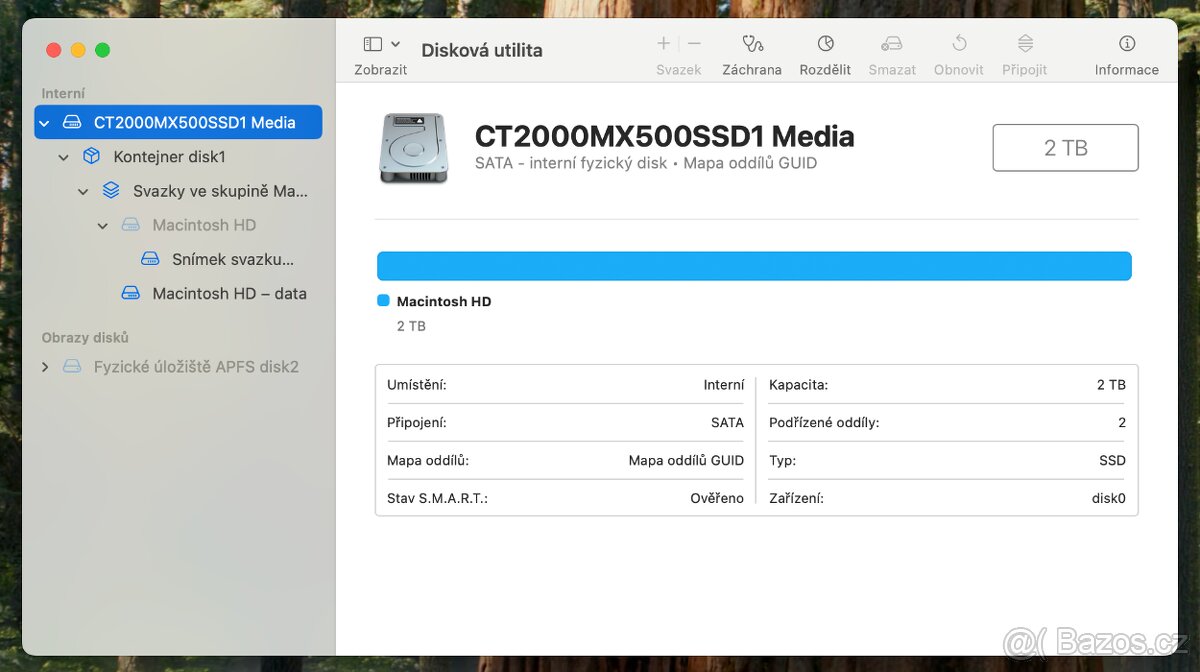1200x672 pixels.
Task: Open the Zobrazit view dropdown
Action: (376, 44)
